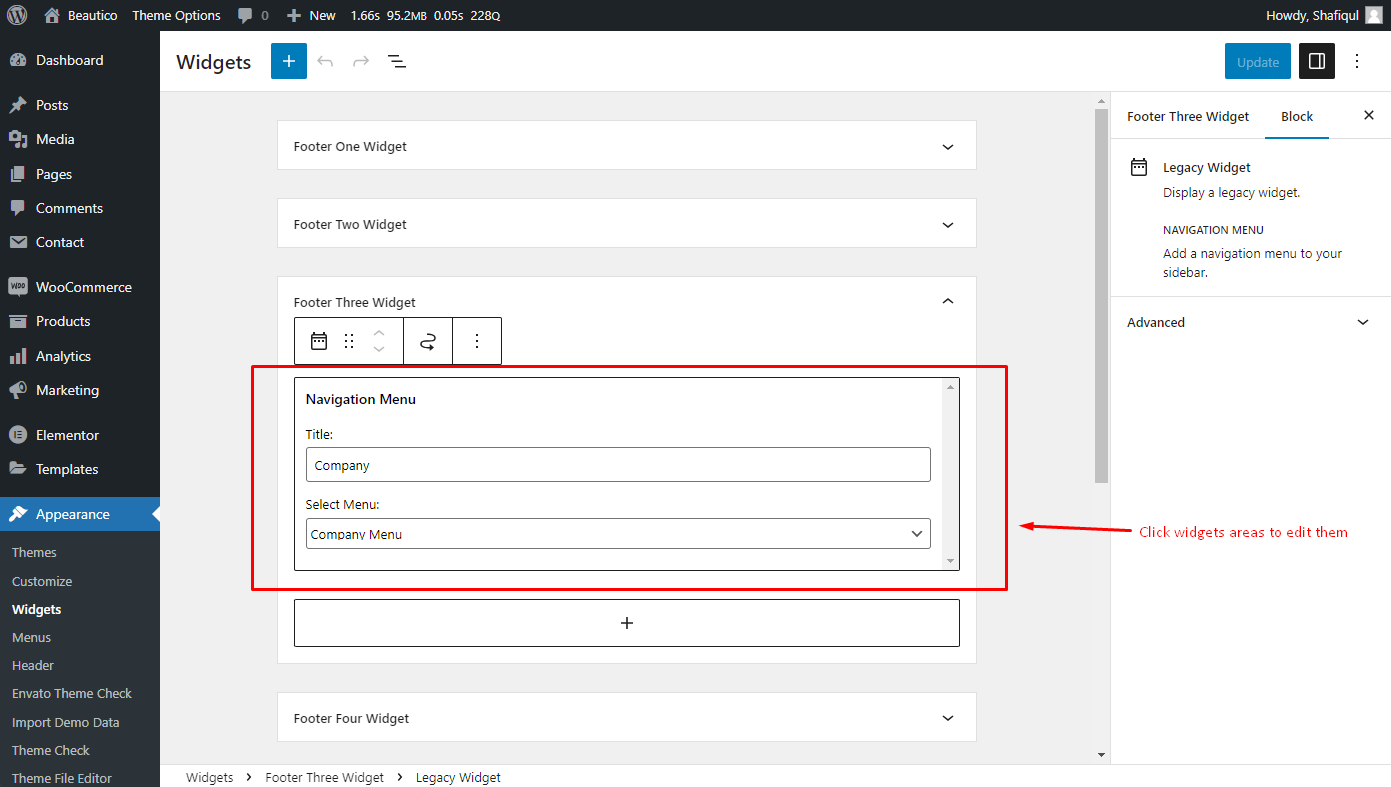
Task: Click the WordPress logo icon
Action: point(17,15)
